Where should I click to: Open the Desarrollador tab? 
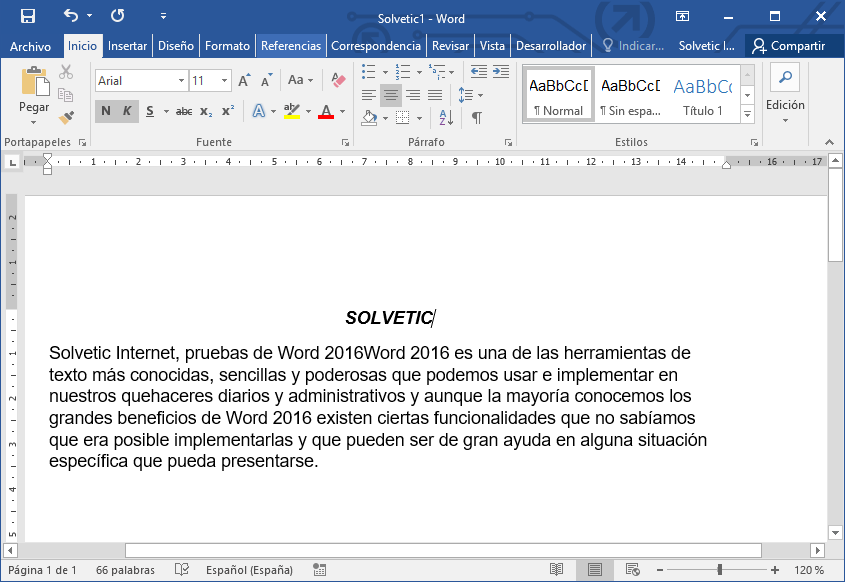[551, 46]
